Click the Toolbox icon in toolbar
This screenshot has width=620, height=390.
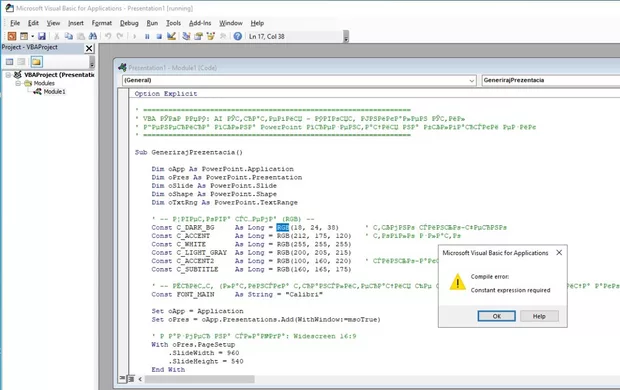click(223, 36)
